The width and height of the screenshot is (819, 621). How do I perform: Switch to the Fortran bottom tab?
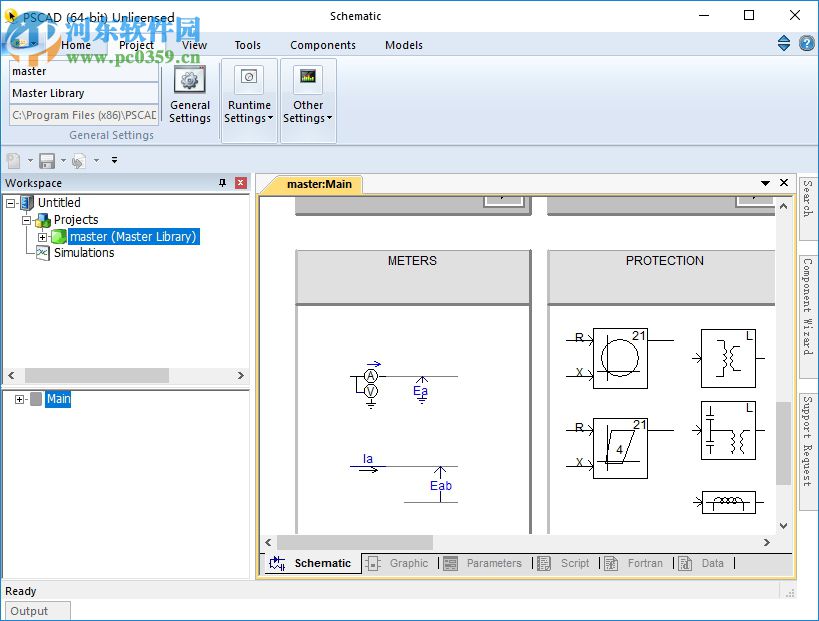coord(644,563)
